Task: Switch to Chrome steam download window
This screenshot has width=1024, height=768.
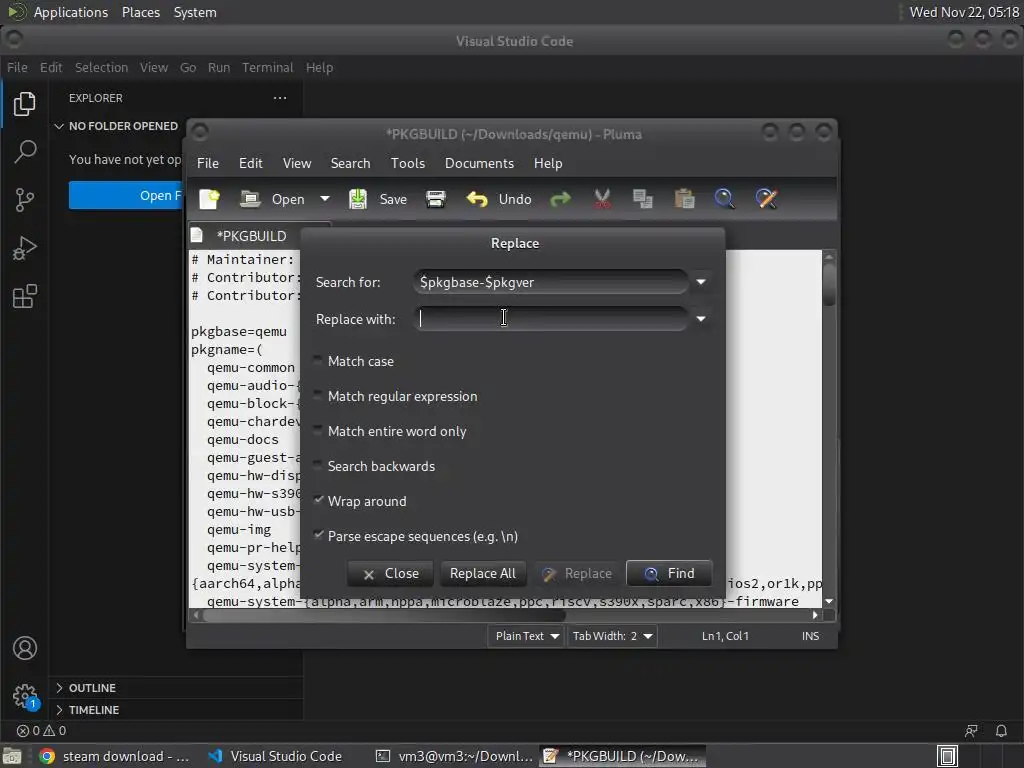Action: (114, 756)
